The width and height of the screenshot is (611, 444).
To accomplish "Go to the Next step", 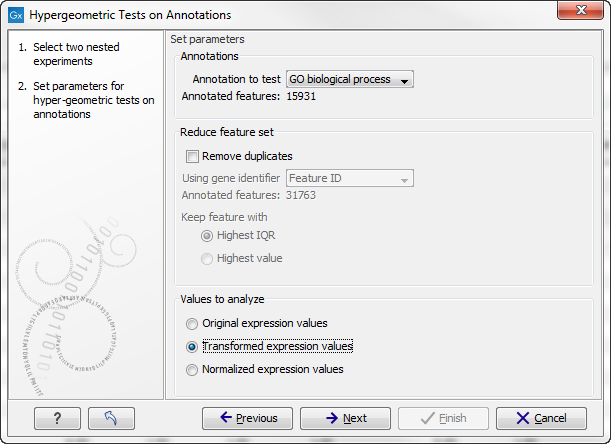I will [x=345, y=418].
